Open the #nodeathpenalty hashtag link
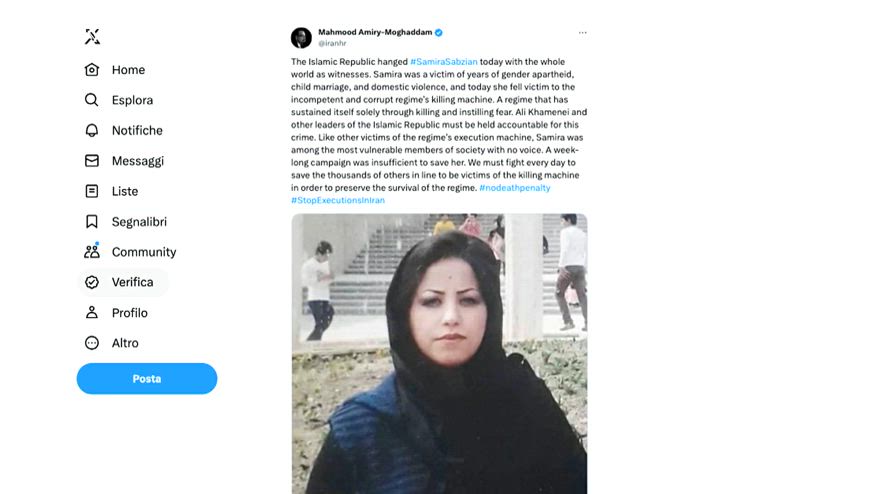This screenshot has height=494, width=878. [515, 188]
